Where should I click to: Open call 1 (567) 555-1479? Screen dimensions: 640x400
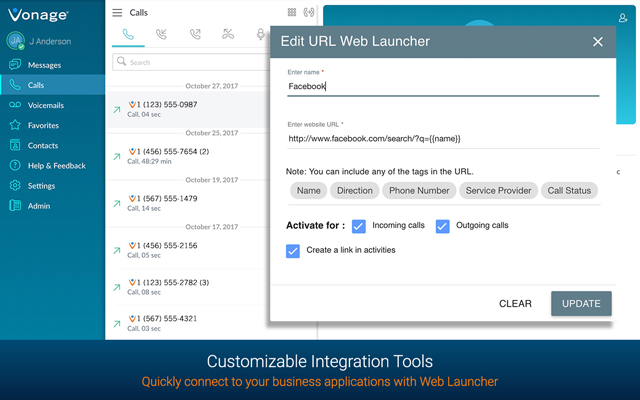tap(188, 203)
